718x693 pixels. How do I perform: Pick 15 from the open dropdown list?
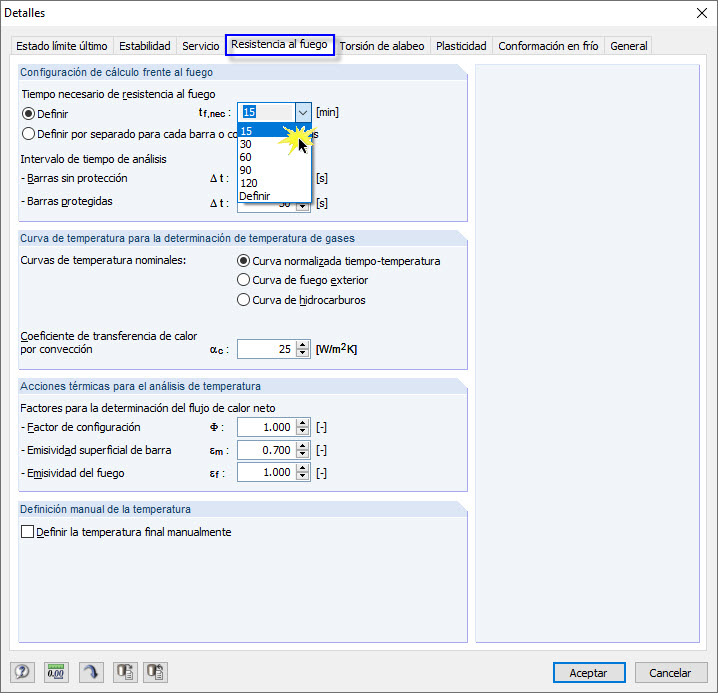coord(274,131)
